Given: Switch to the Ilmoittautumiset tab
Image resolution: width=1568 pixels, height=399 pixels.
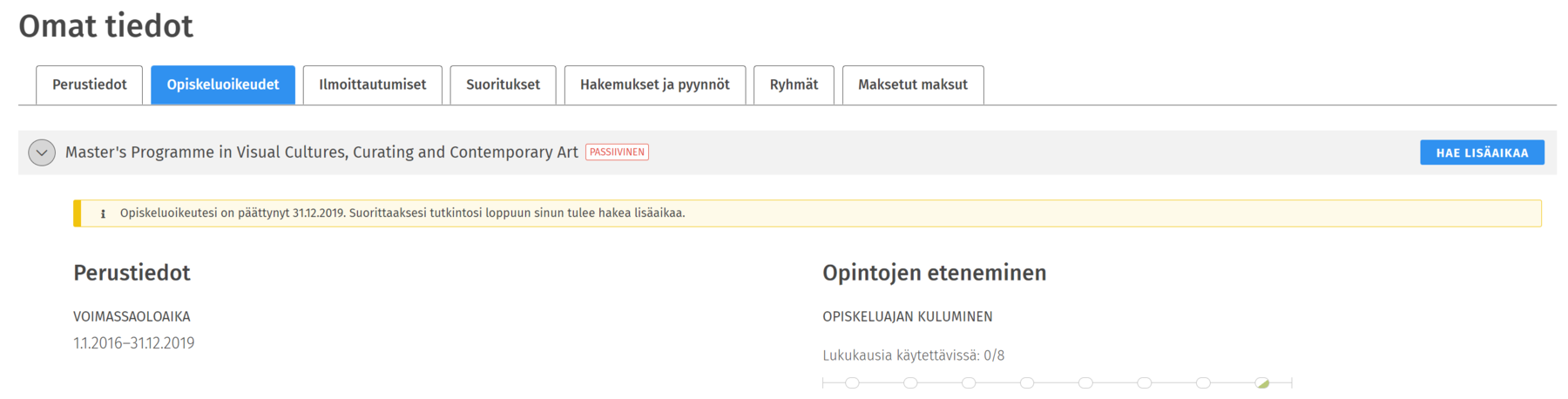Looking at the screenshot, I should pyautogui.click(x=372, y=85).
